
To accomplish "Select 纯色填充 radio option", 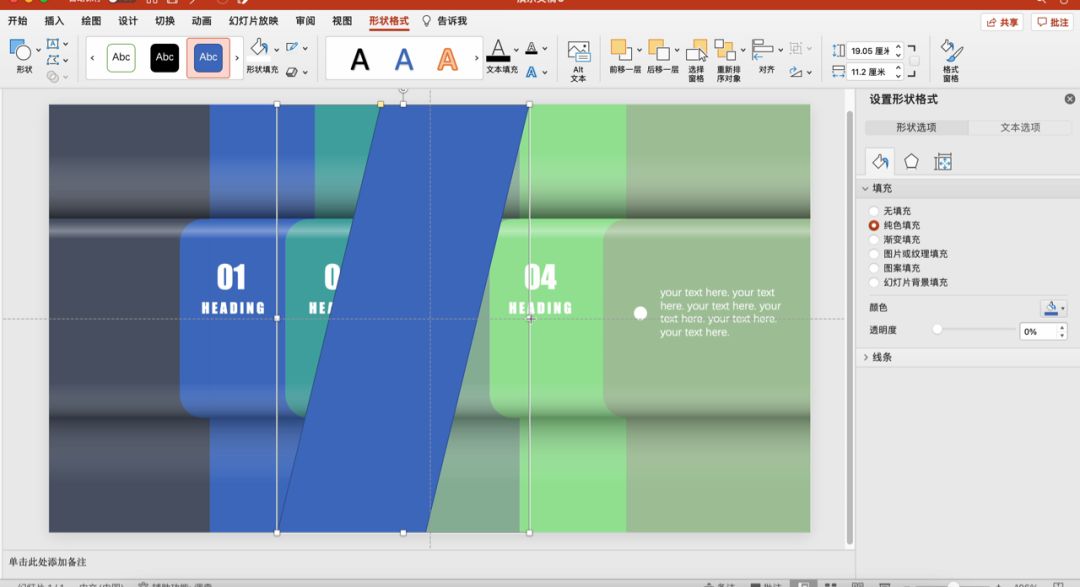I will tap(874, 225).
